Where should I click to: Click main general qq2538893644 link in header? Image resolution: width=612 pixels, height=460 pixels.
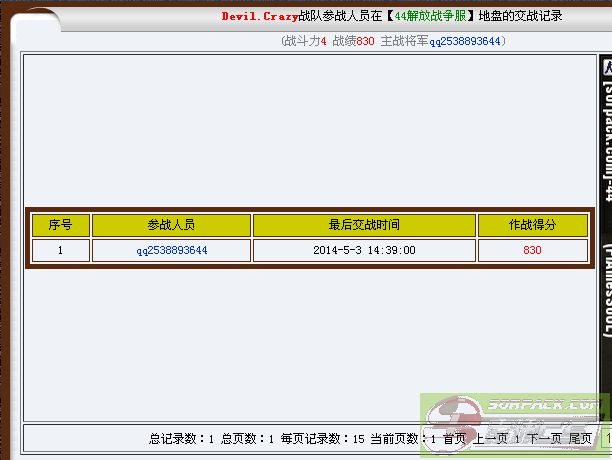(x=467, y=41)
